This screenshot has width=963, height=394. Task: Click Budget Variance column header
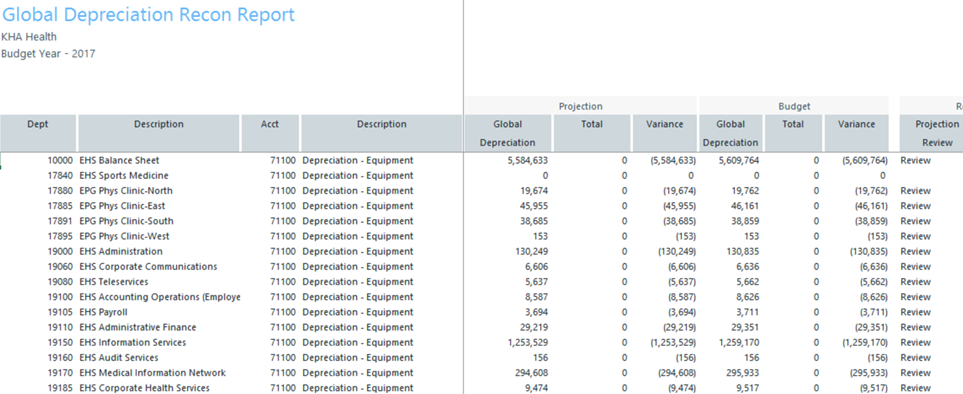point(856,133)
